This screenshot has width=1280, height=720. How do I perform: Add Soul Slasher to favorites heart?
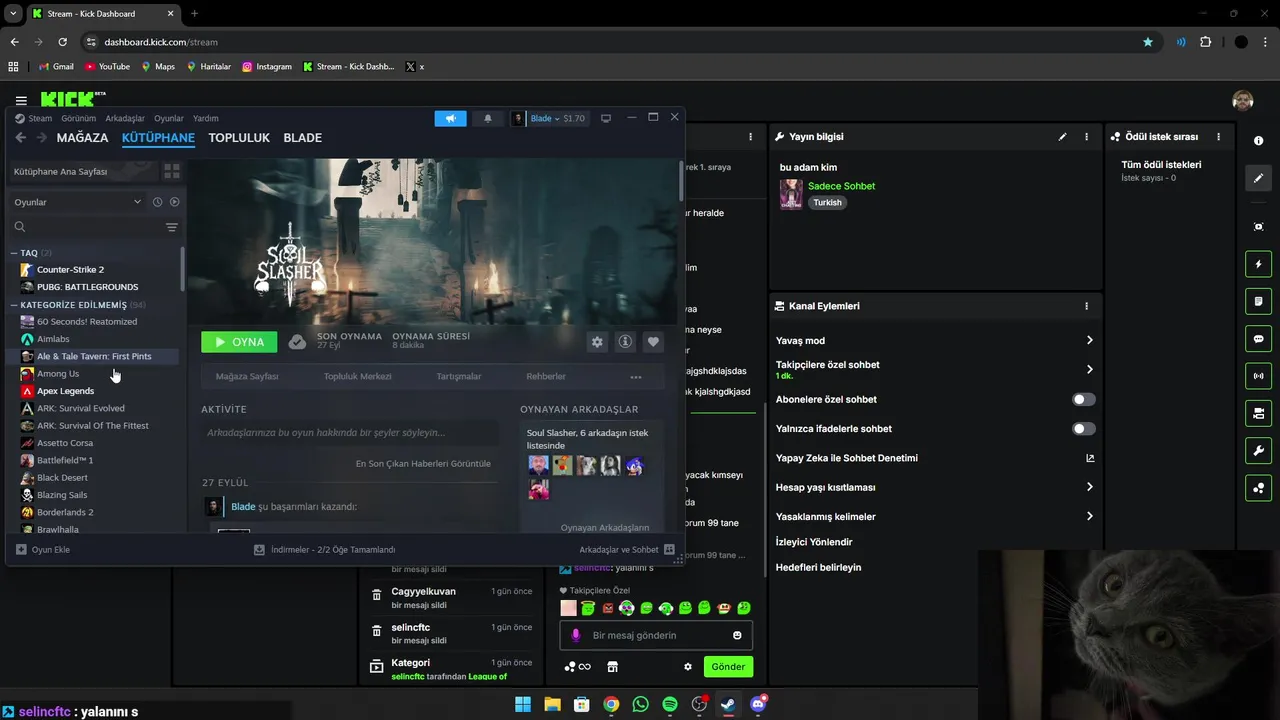(653, 342)
